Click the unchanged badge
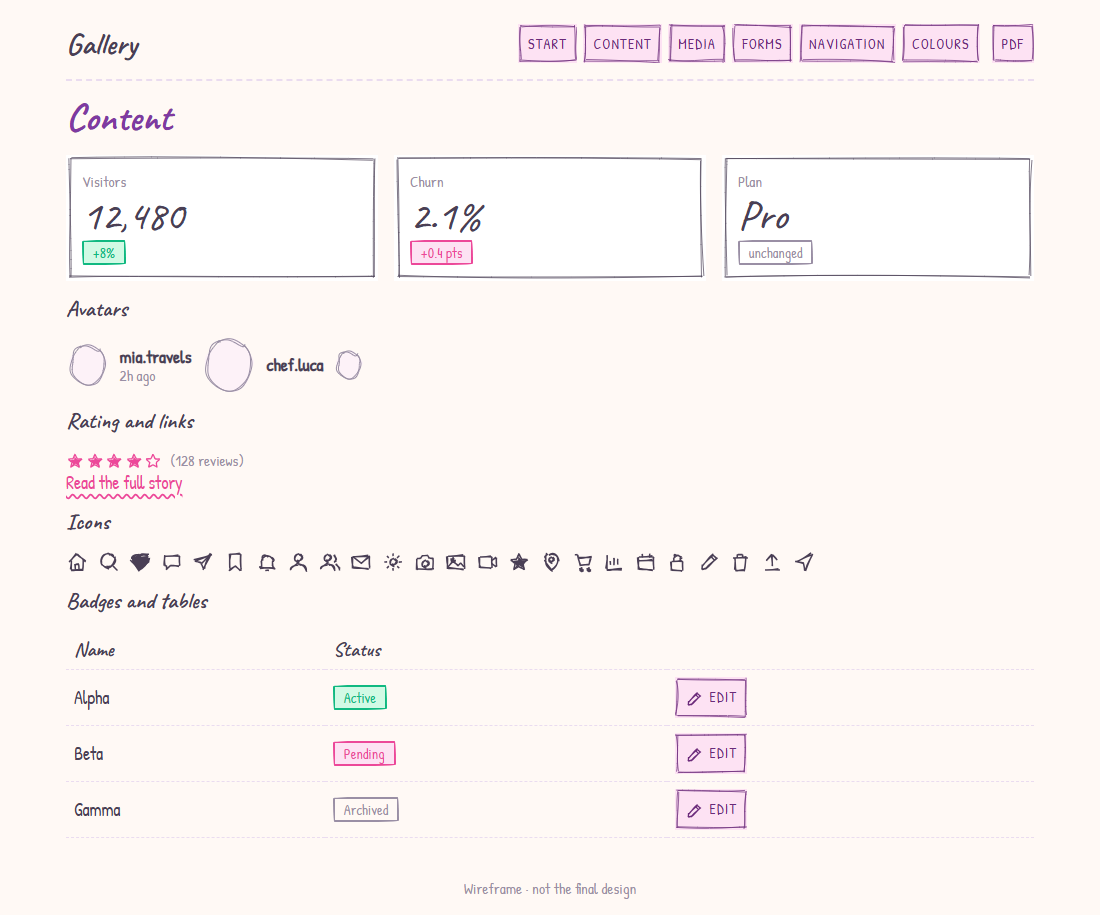 click(x=775, y=253)
